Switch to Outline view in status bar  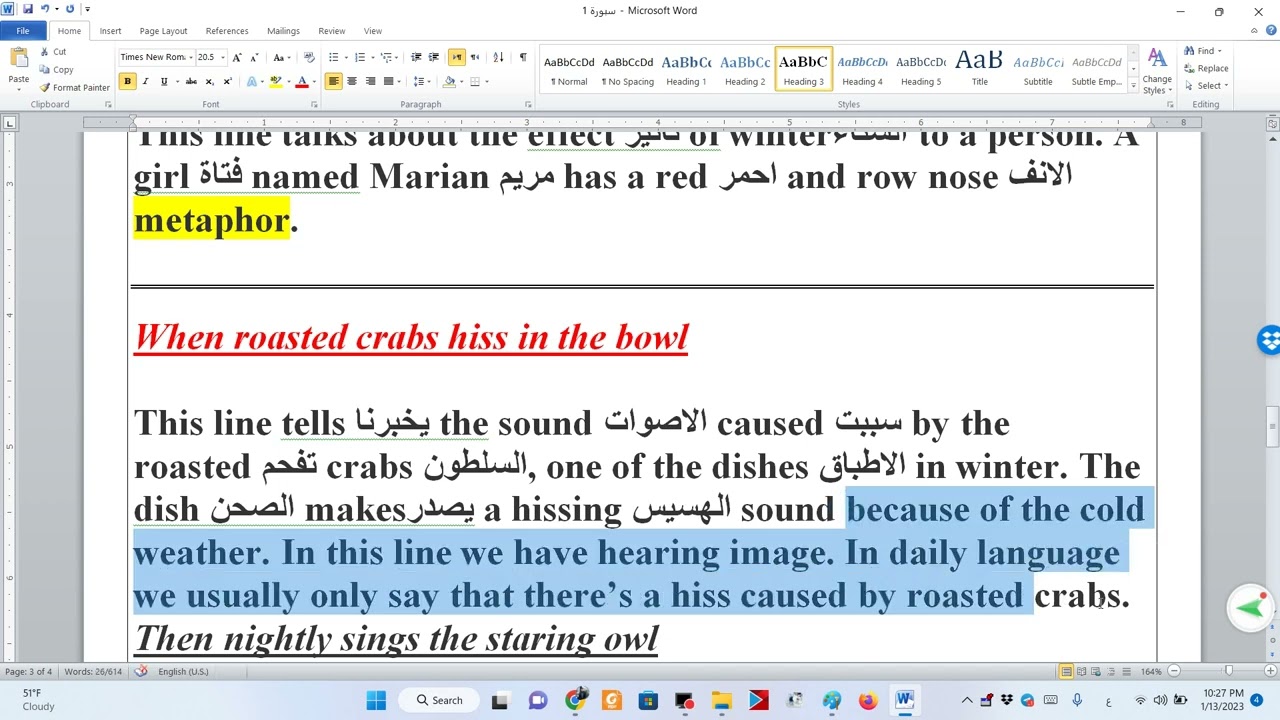1111,672
